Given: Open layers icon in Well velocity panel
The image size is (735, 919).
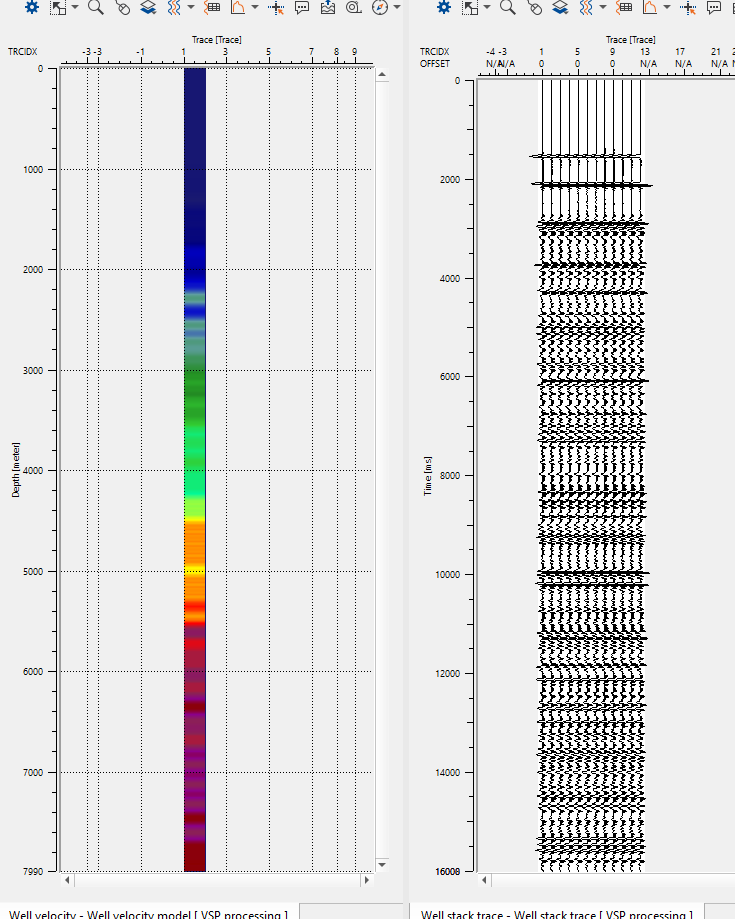Looking at the screenshot, I should (x=148, y=8).
